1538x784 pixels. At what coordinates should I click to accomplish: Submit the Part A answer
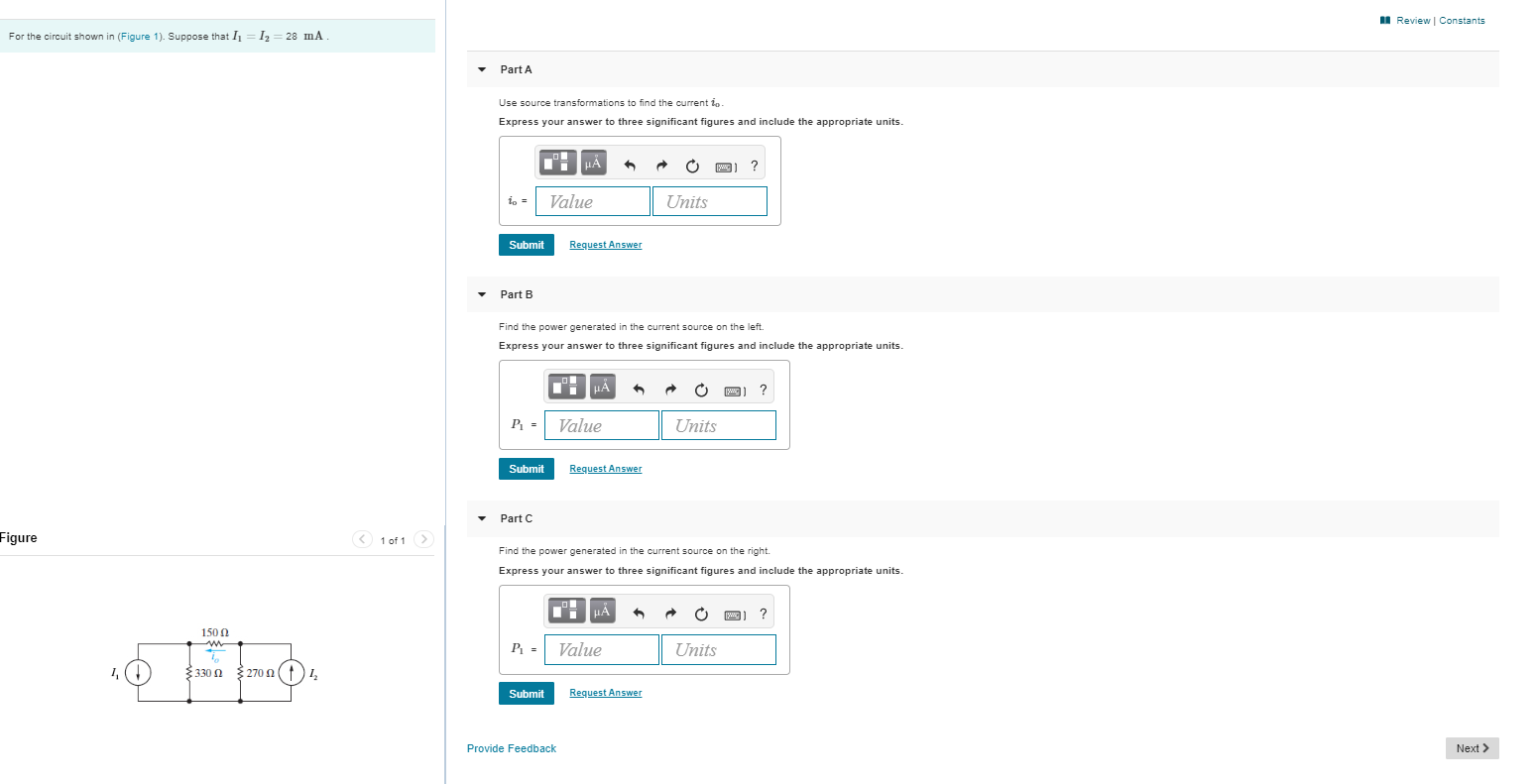(527, 245)
